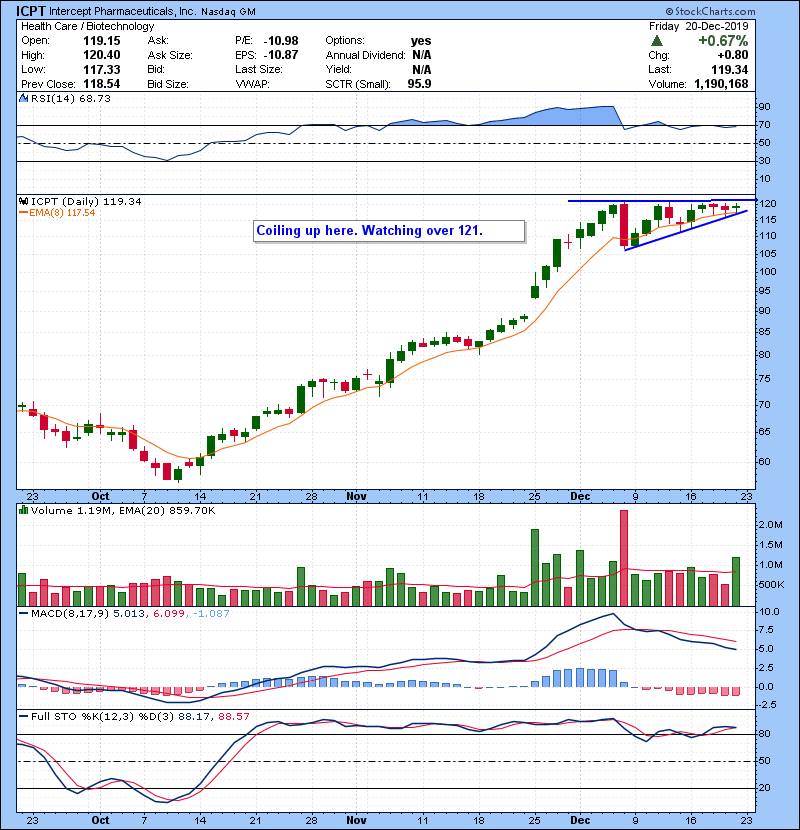Click the volume bars icon beside Volume label

23,510
